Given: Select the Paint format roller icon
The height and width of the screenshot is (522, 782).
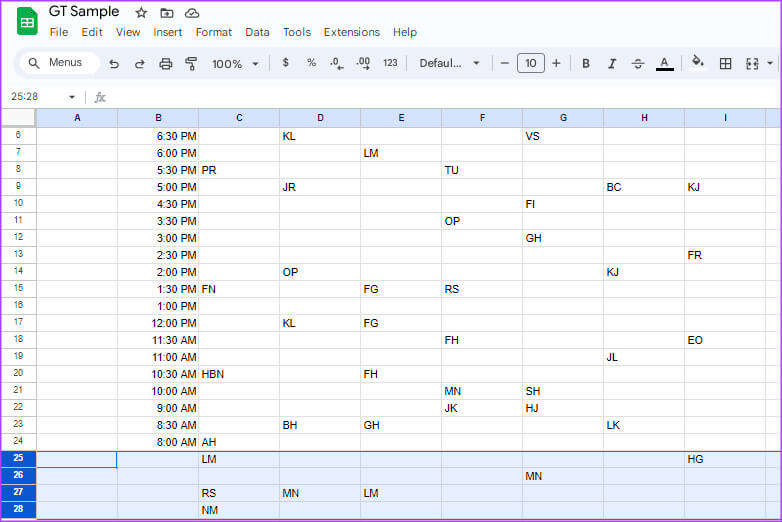Looking at the screenshot, I should (x=191, y=63).
